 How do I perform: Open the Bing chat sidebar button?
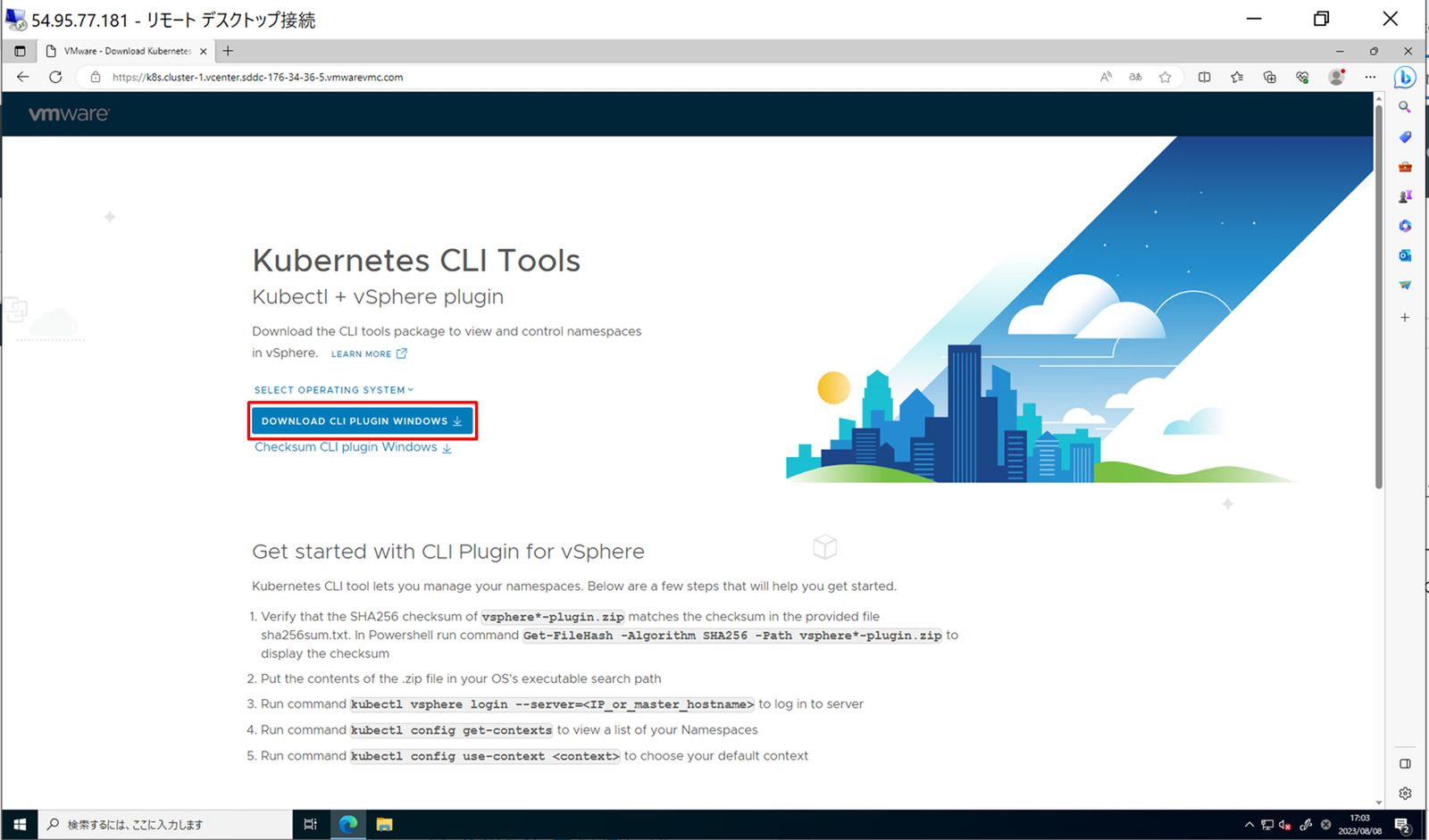click(x=1405, y=78)
